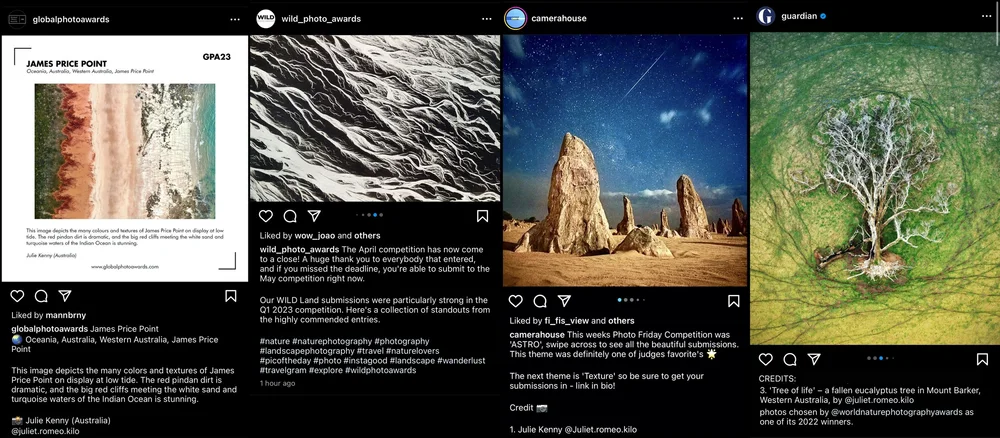Open the camerahouse comment bubble icon

(x=540, y=301)
